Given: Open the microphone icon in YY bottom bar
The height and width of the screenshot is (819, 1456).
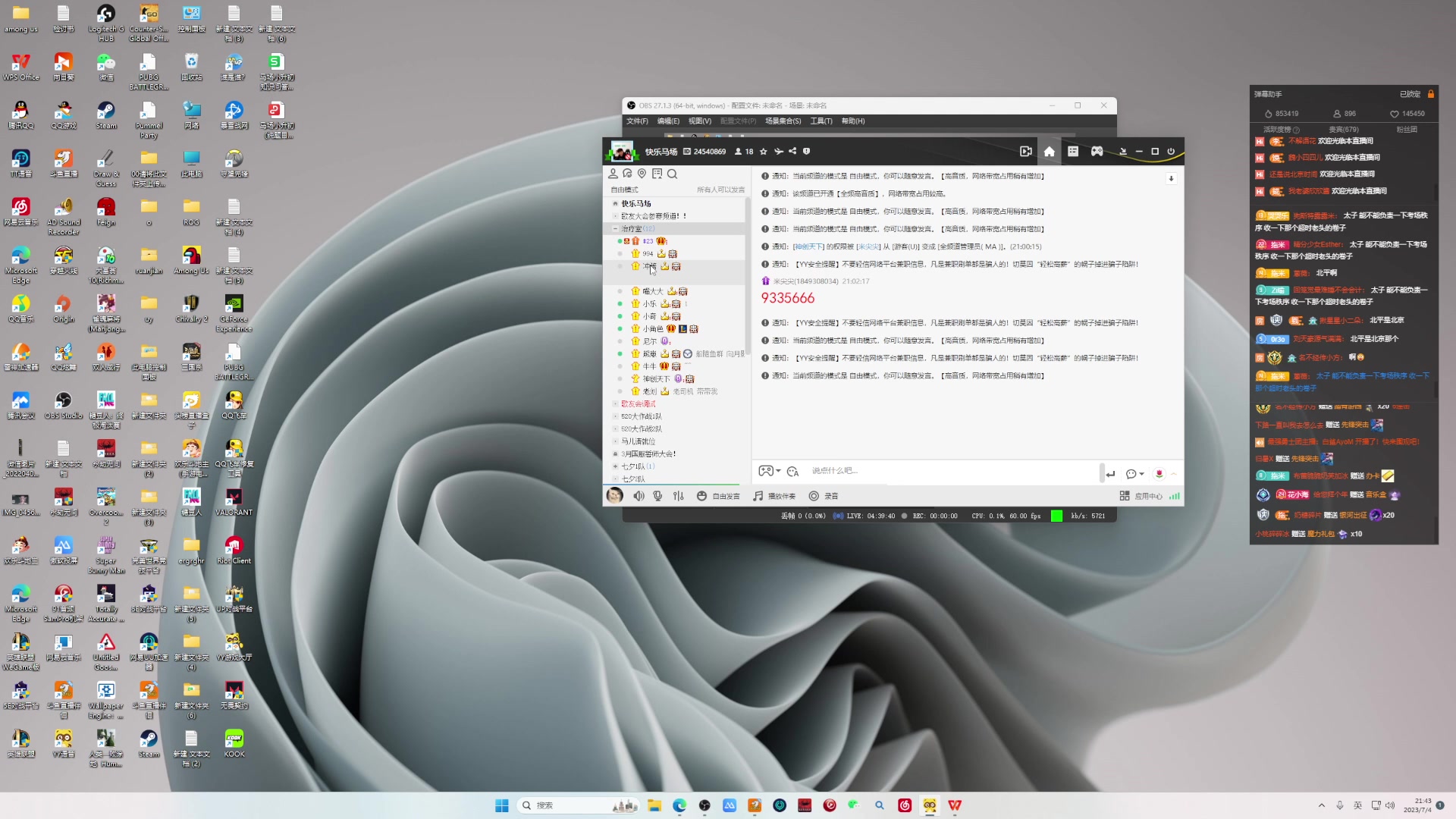Looking at the screenshot, I should 657,496.
